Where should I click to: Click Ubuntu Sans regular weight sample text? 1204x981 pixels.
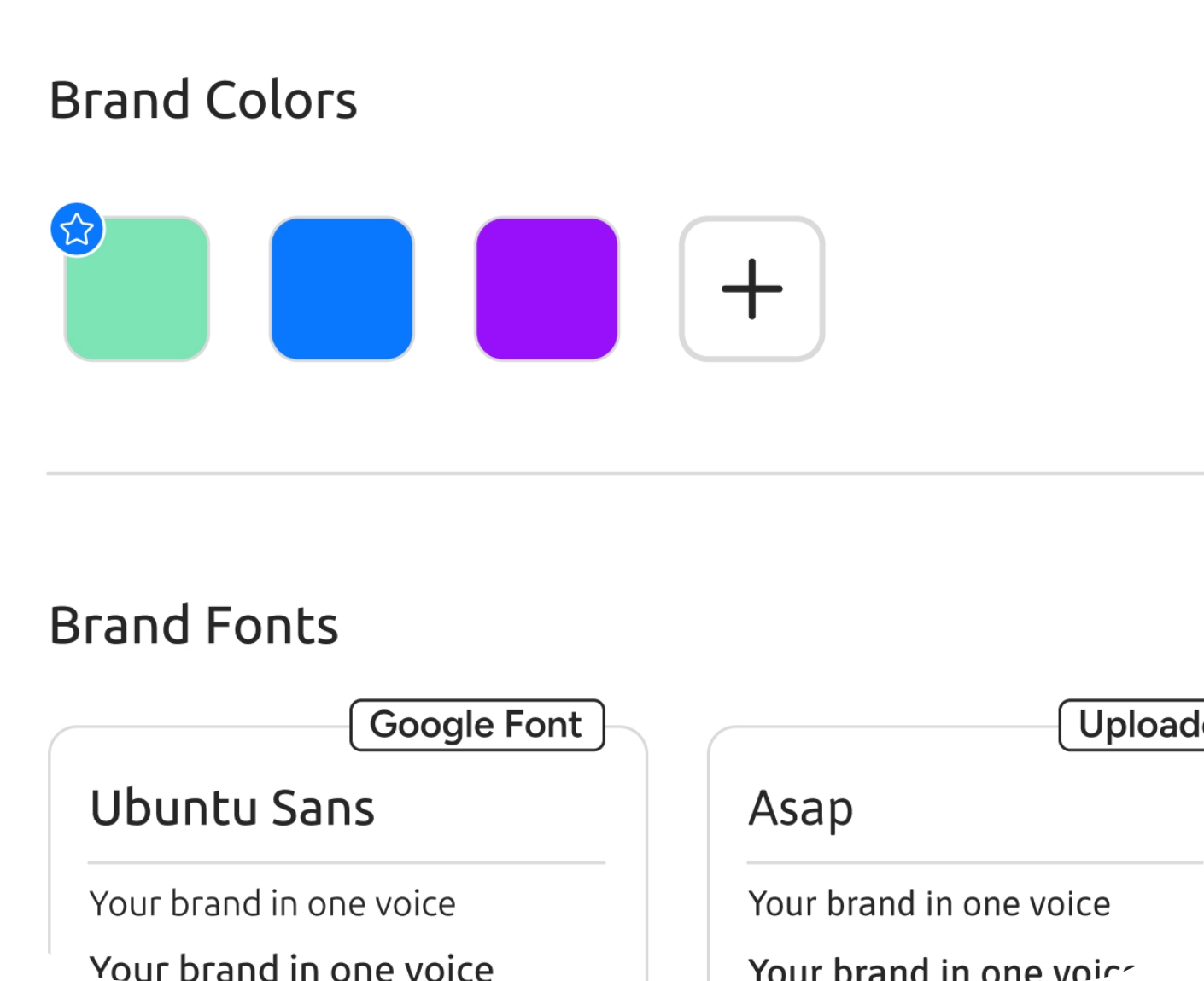[x=272, y=903]
